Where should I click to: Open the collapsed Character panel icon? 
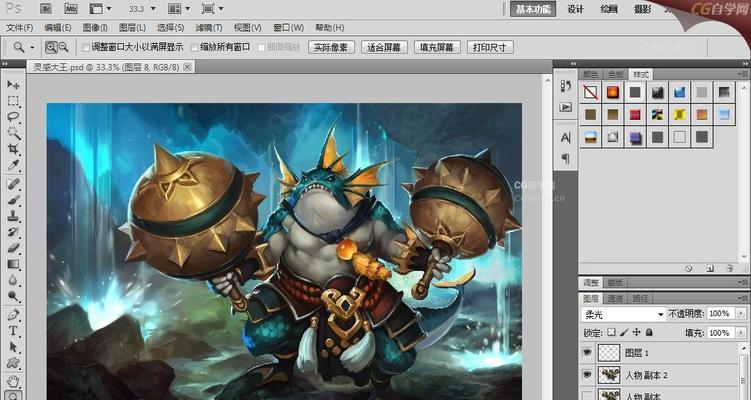[x=566, y=138]
